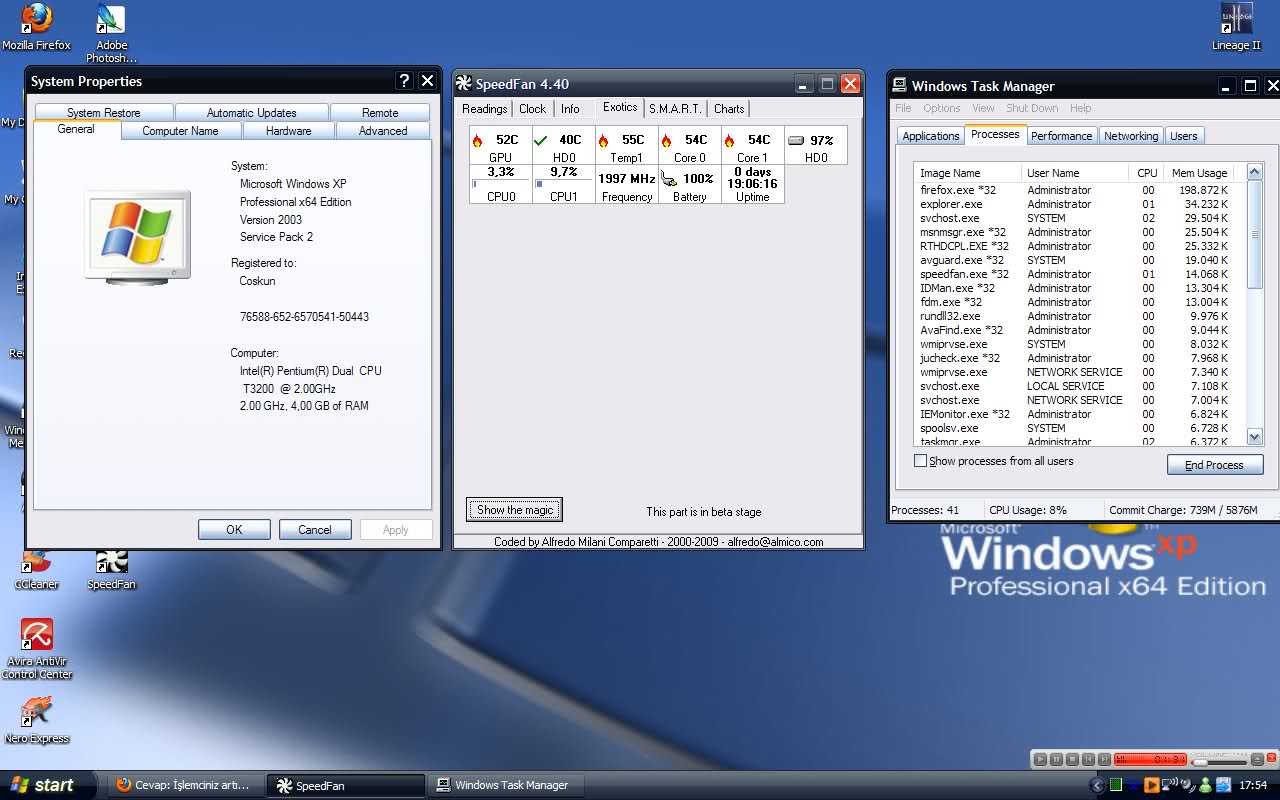Image resolution: width=1280 pixels, height=800 pixels.
Task: Open the wireless network tray icon
Action: point(1170,785)
